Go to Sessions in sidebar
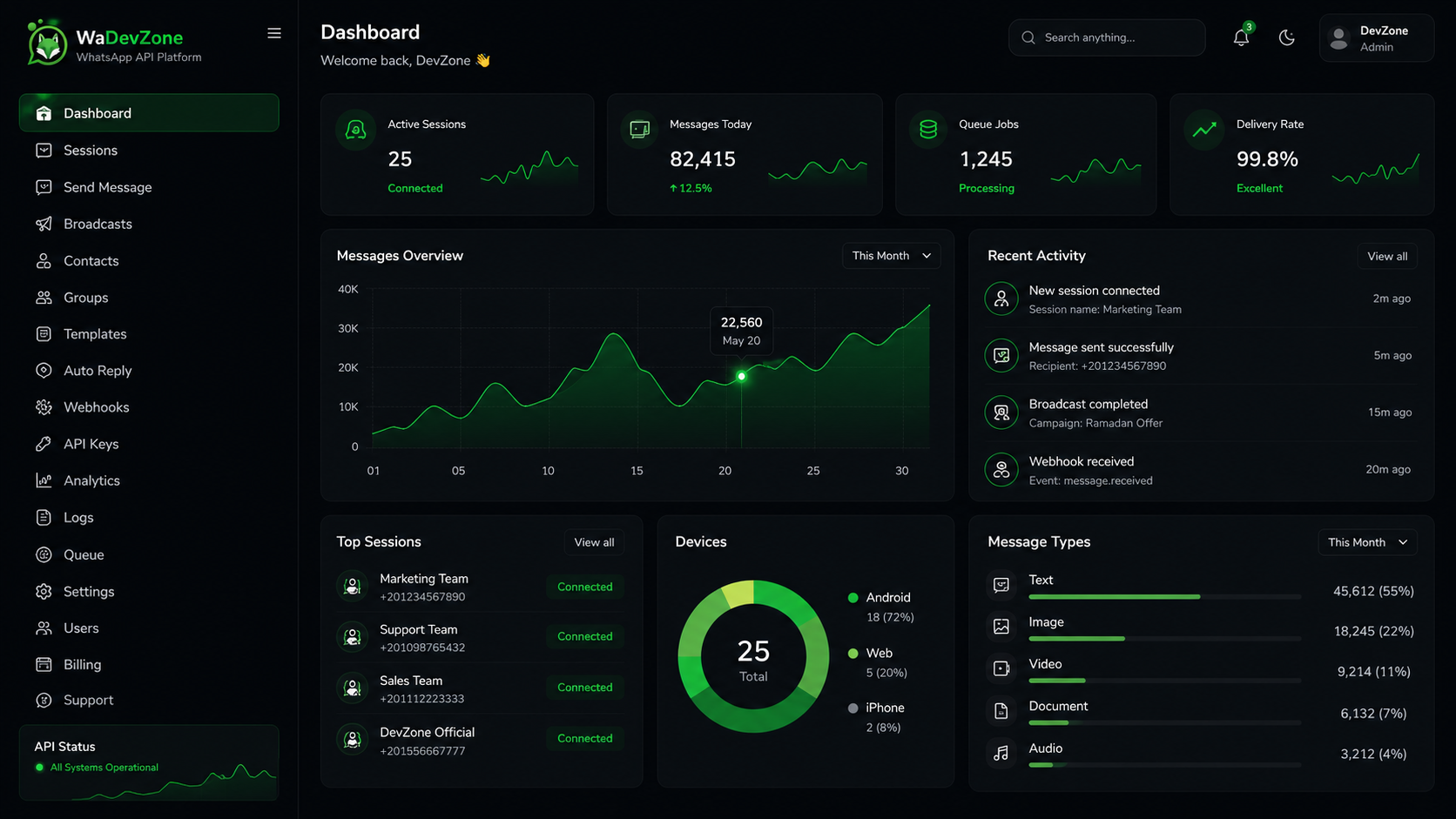 click(x=149, y=151)
